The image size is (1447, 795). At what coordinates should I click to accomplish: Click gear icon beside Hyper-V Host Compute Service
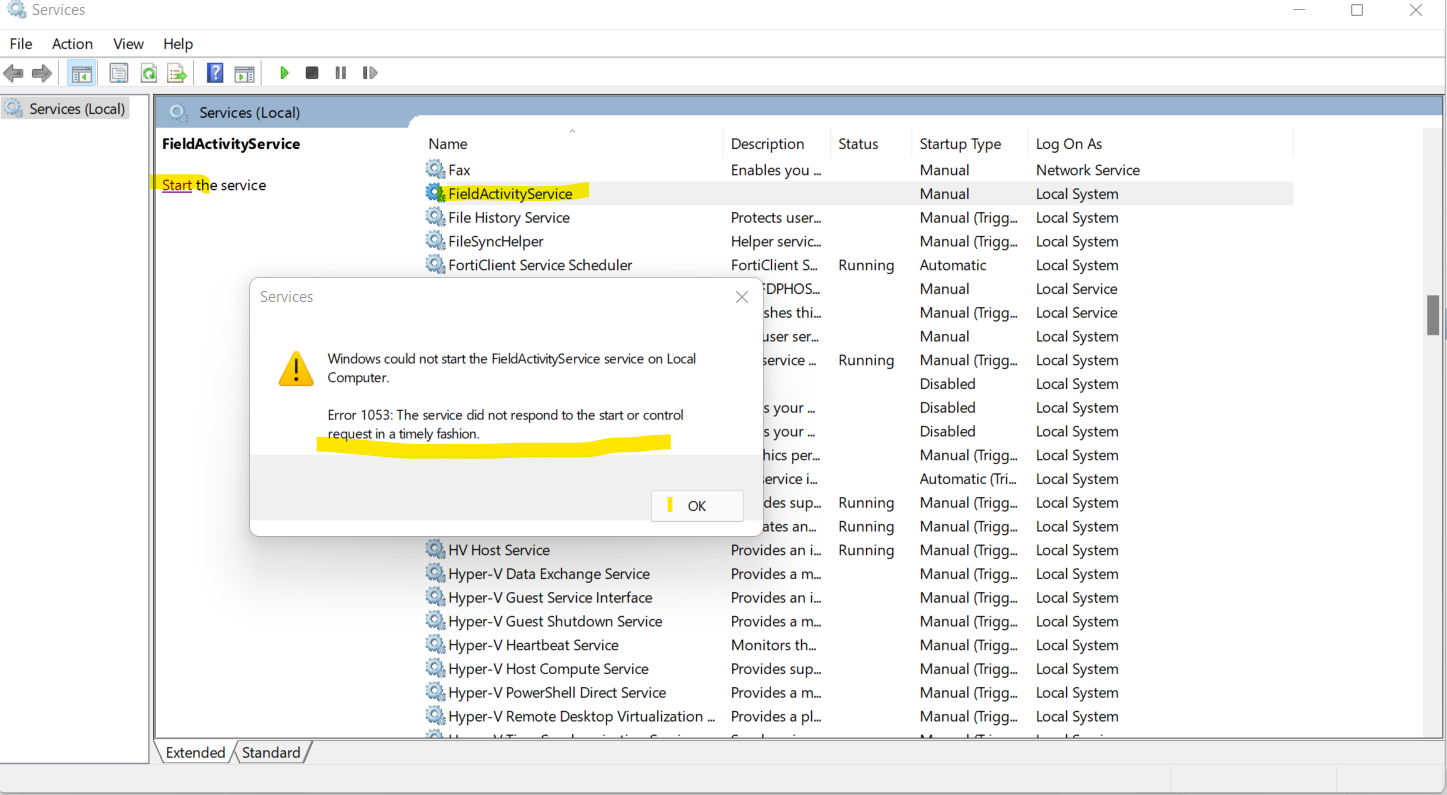(435, 668)
